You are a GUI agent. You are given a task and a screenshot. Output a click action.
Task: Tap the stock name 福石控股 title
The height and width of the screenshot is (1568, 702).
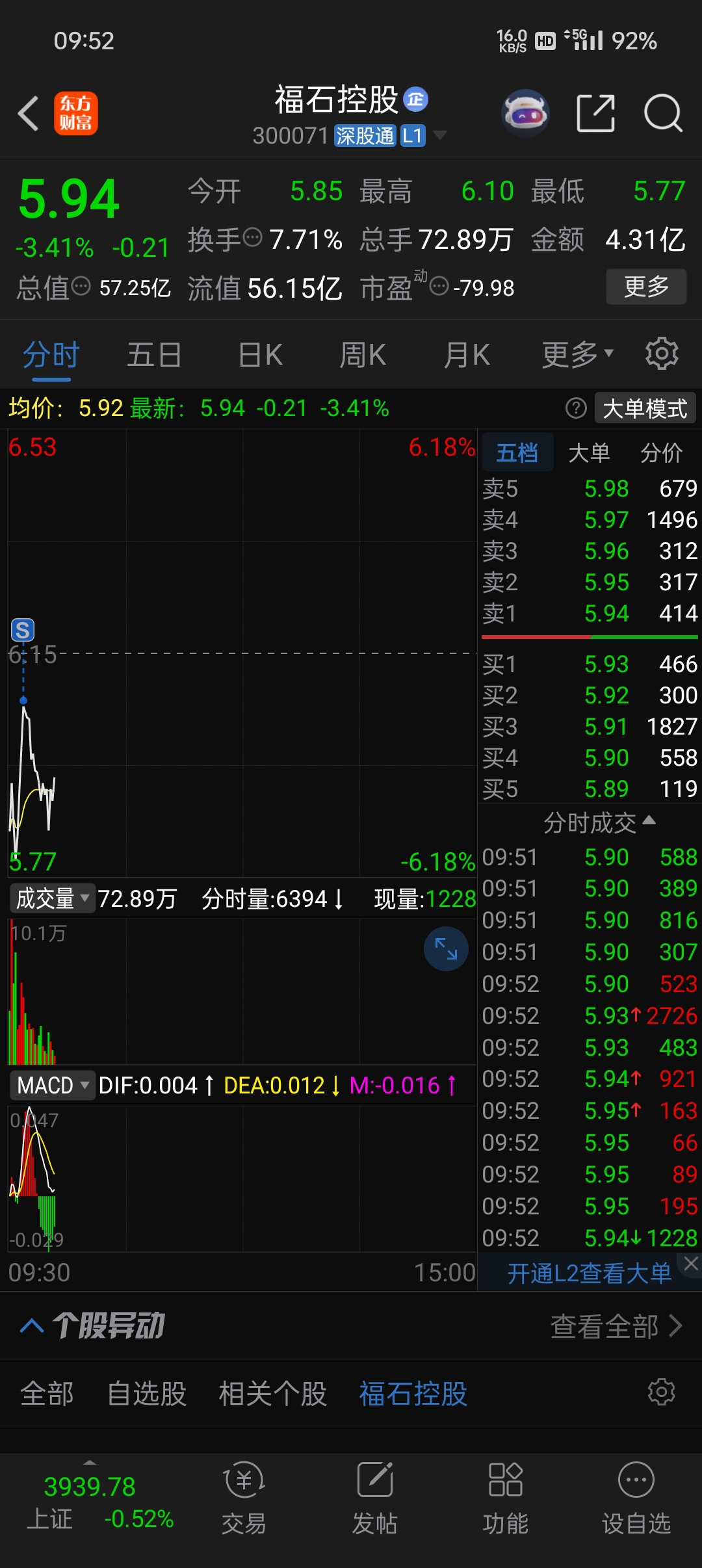pyautogui.click(x=336, y=99)
